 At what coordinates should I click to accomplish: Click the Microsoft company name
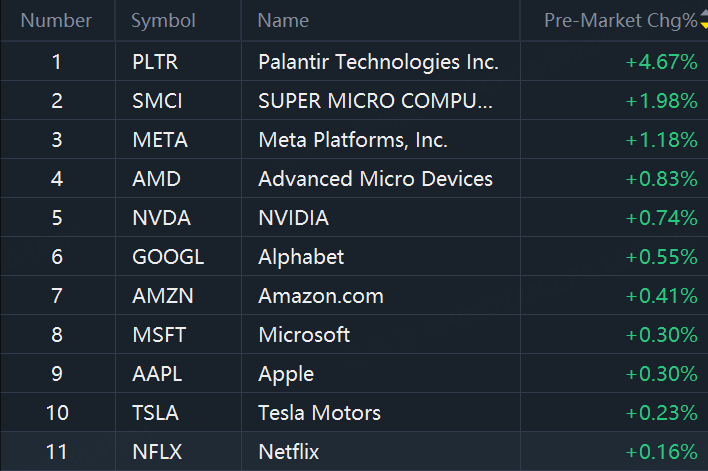304,335
